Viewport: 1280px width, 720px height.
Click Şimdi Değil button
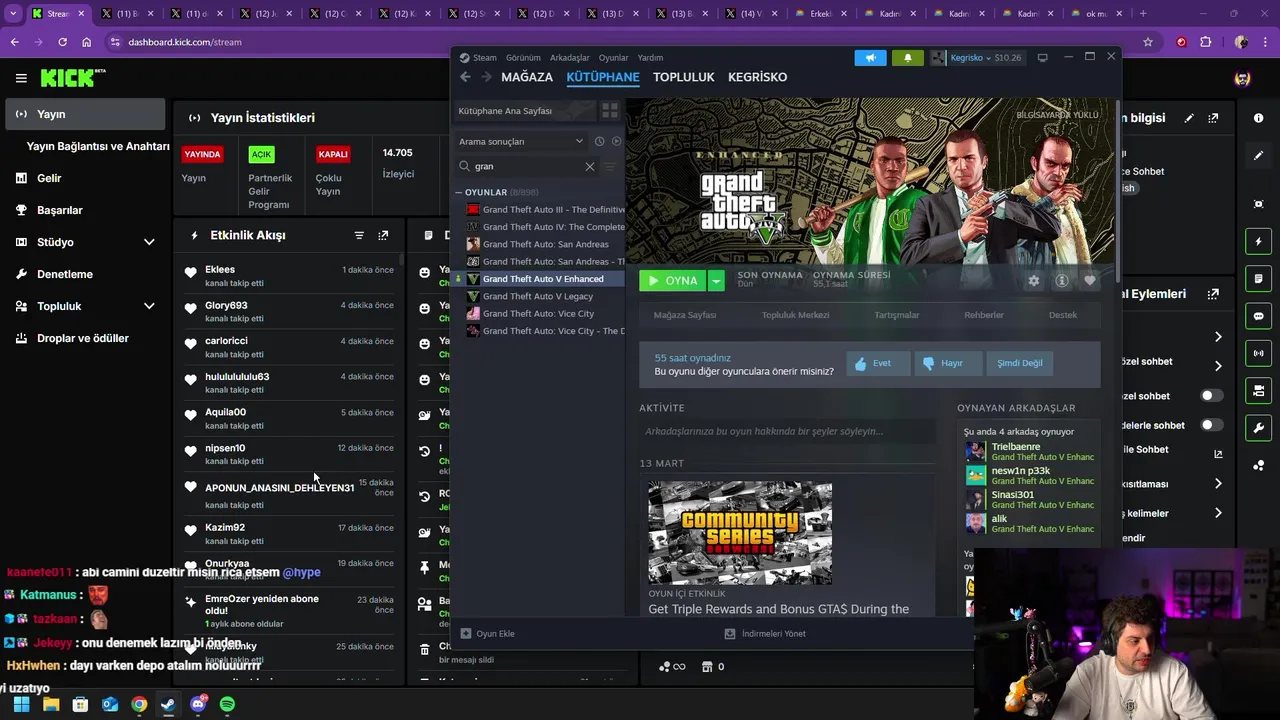[x=1020, y=363]
